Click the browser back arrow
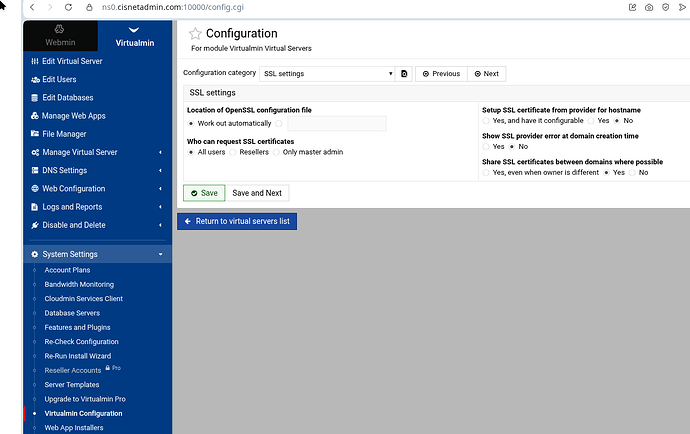The width and height of the screenshot is (690, 434). click(x=32, y=7)
